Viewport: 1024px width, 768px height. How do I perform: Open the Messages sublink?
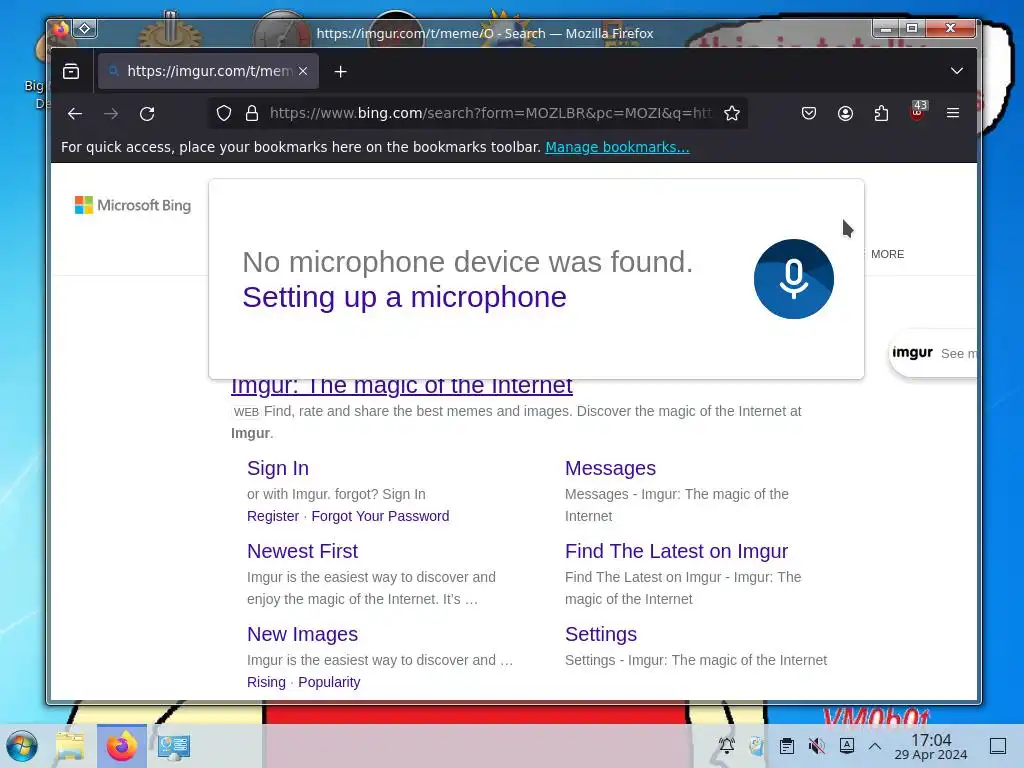click(610, 468)
